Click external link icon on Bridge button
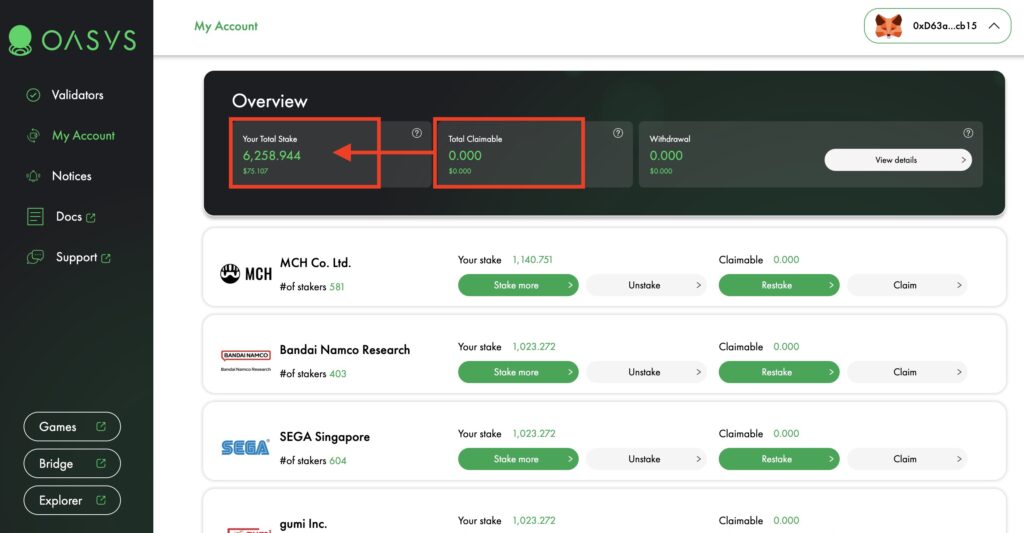This screenshot has height=533, width=1024. click(x=101, y=463)
